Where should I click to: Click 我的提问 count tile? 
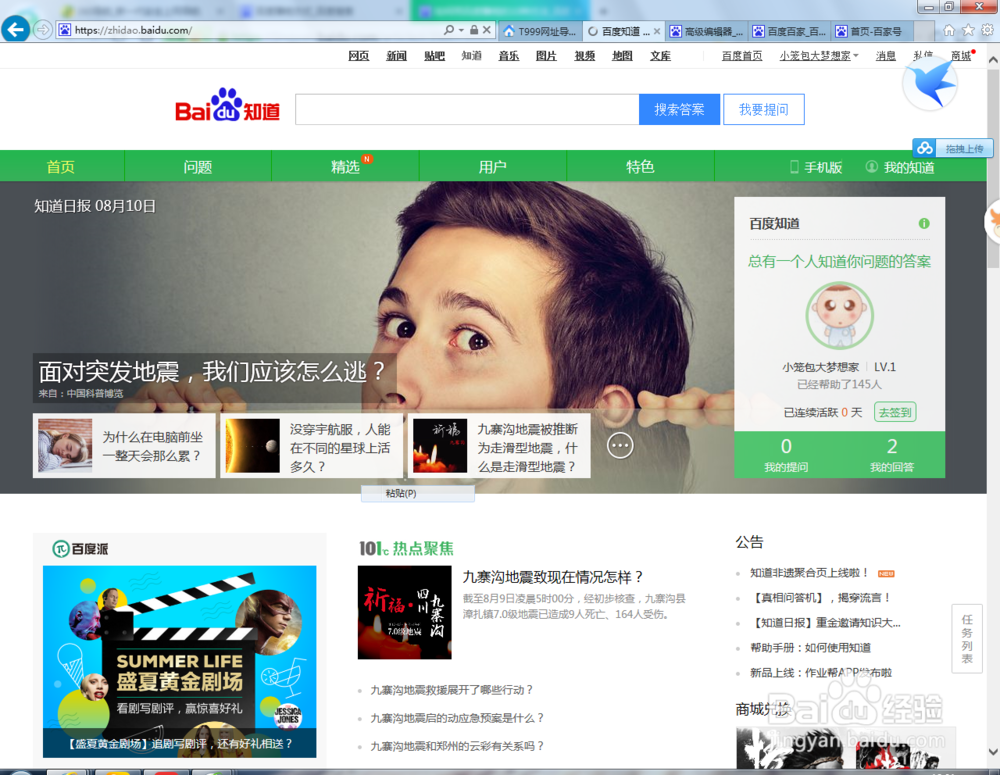[x=786, y=454]
